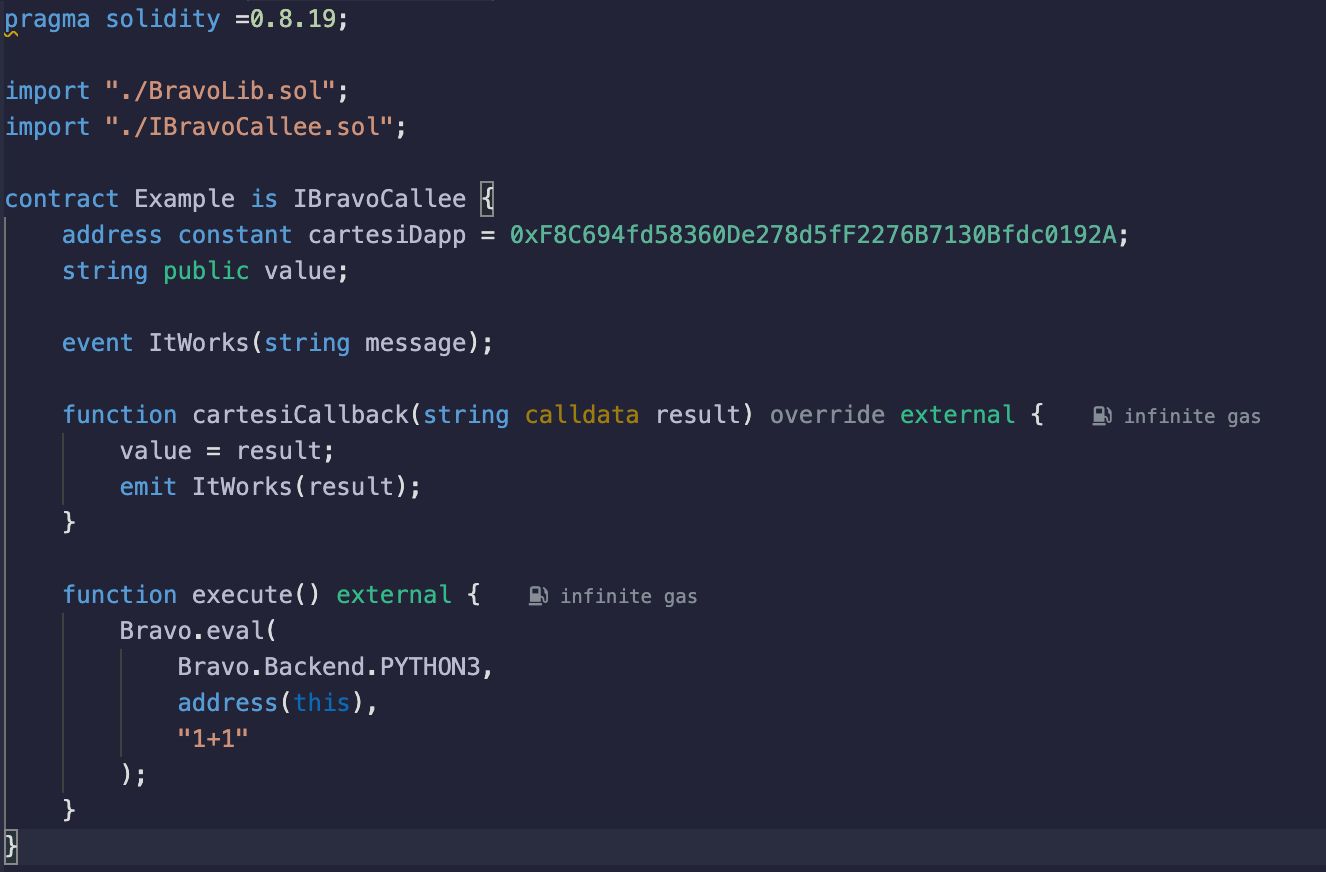Click the "1+1" string literal

click(x=213, y=739)
